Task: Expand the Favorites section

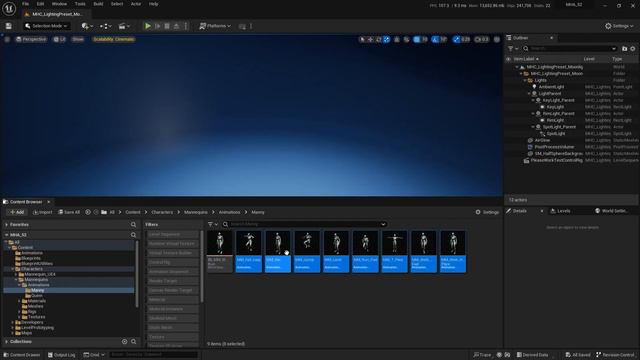Action: point(7,225)
